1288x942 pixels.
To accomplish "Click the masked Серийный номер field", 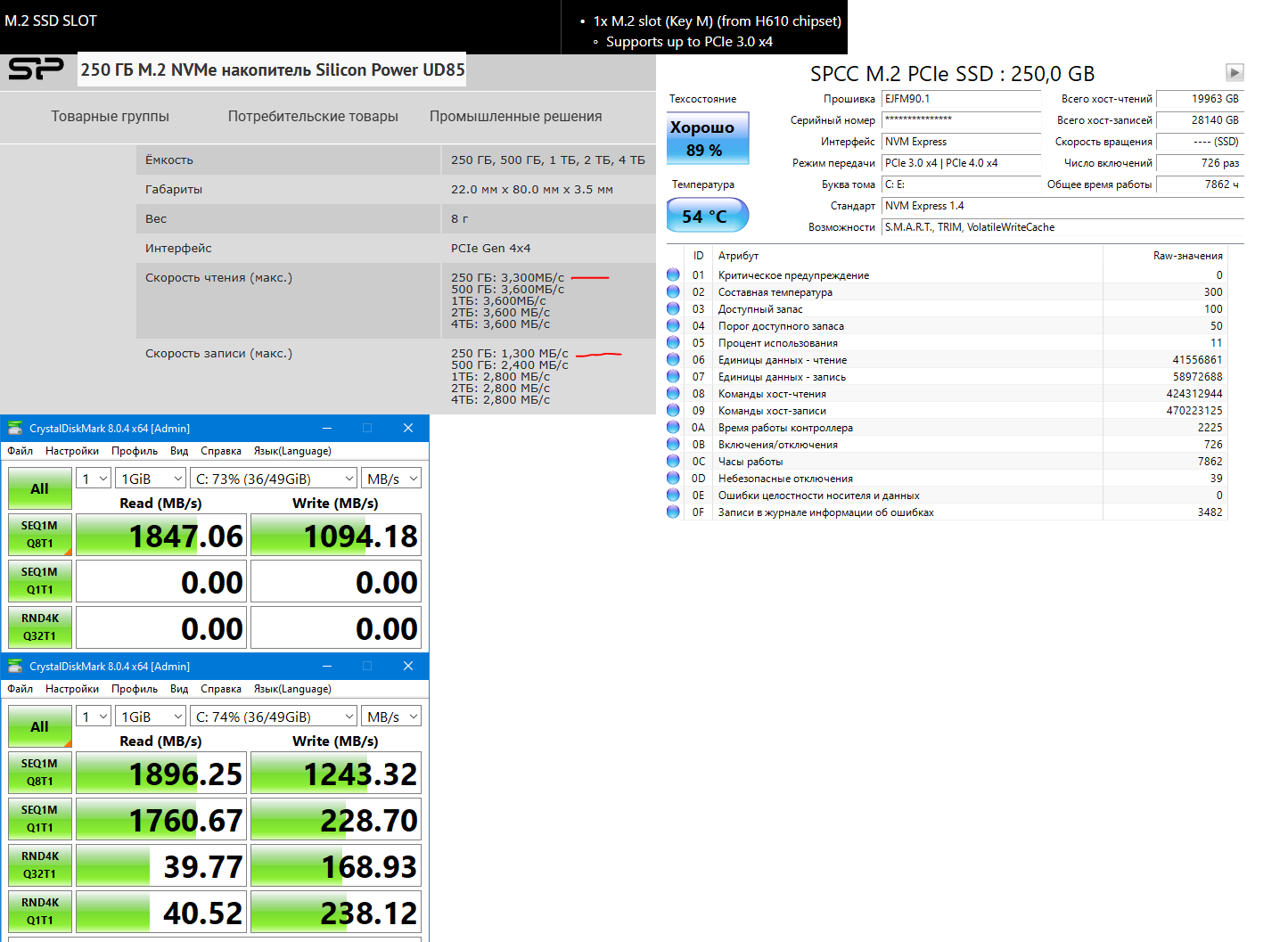I will click(961, 120).
